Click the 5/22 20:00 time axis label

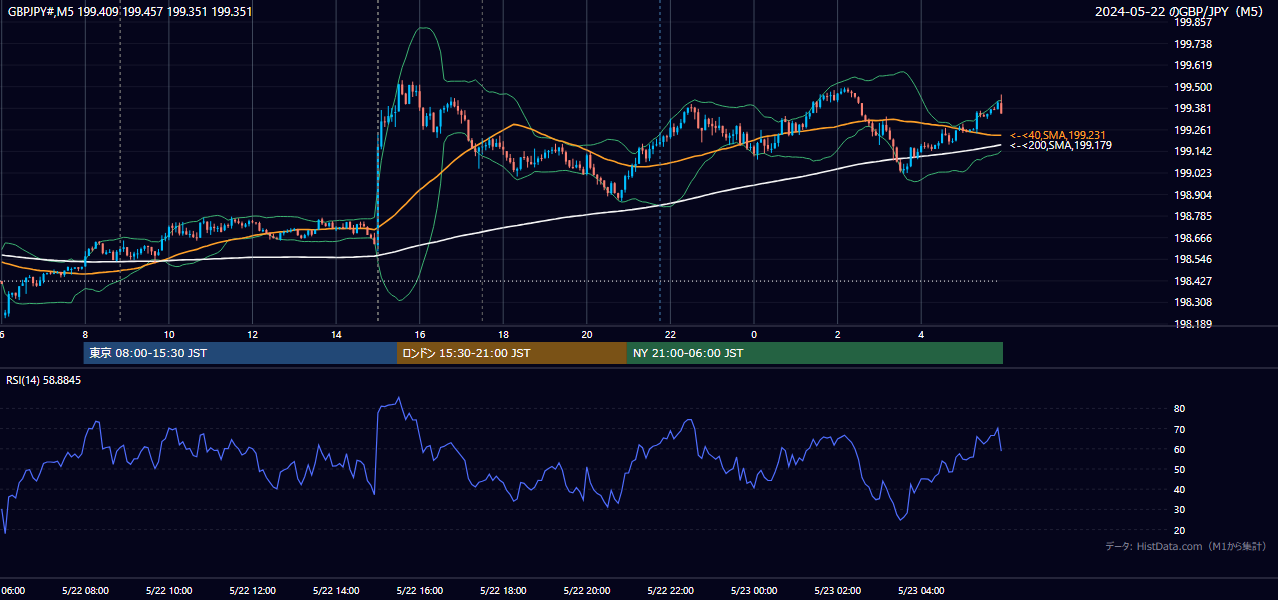[587, 591]
